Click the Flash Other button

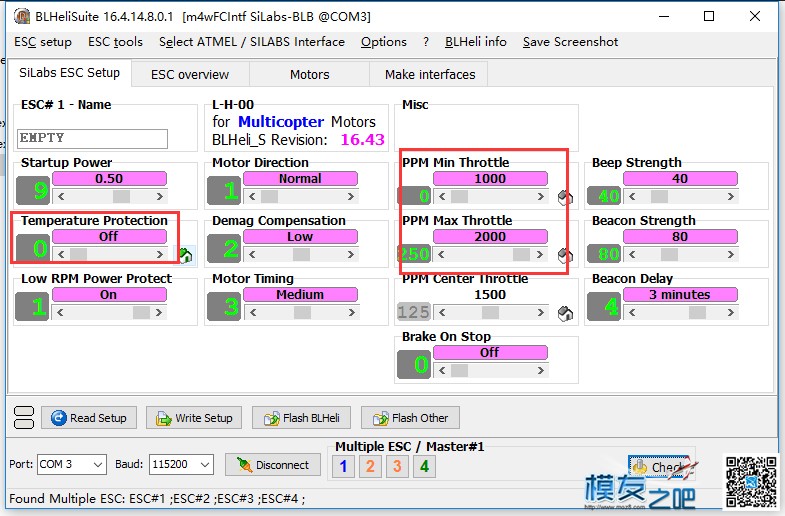coord(410,417)
